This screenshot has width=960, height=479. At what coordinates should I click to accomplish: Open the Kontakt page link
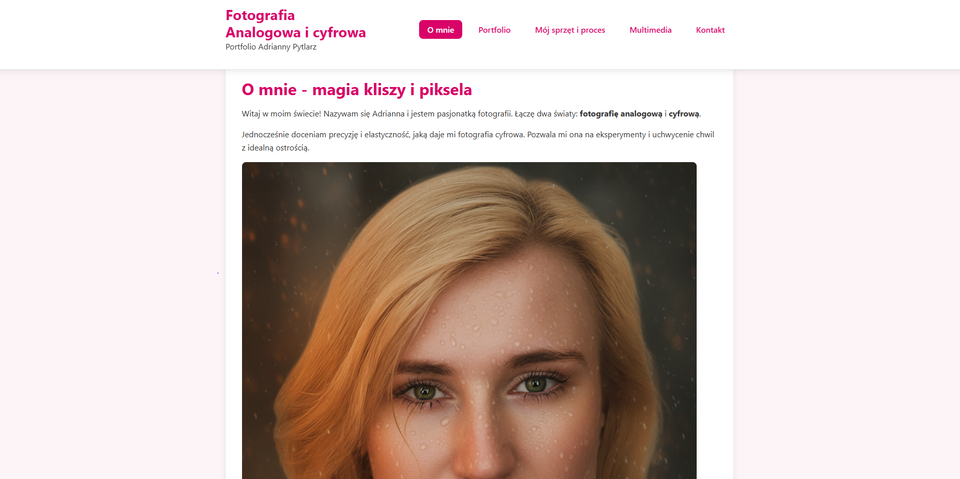pos(710,29)
